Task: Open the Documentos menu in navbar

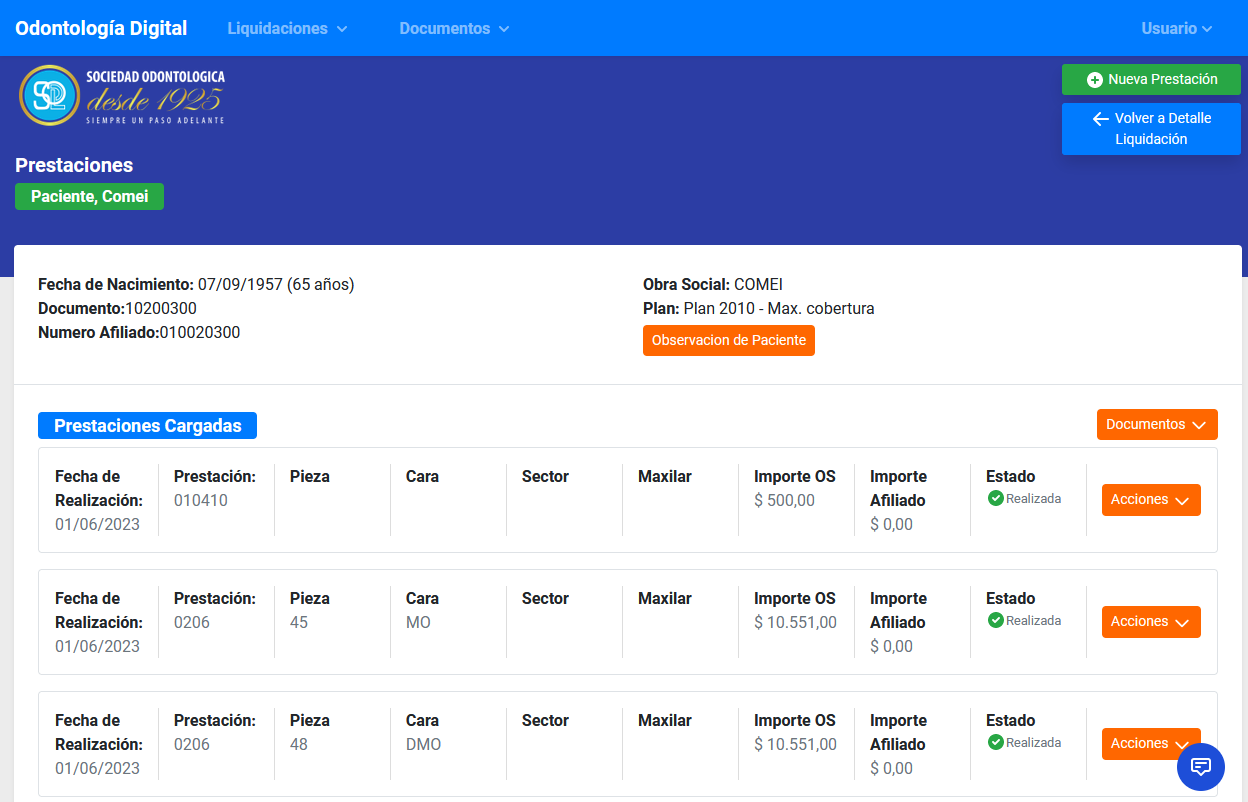Action: [454, 28]
